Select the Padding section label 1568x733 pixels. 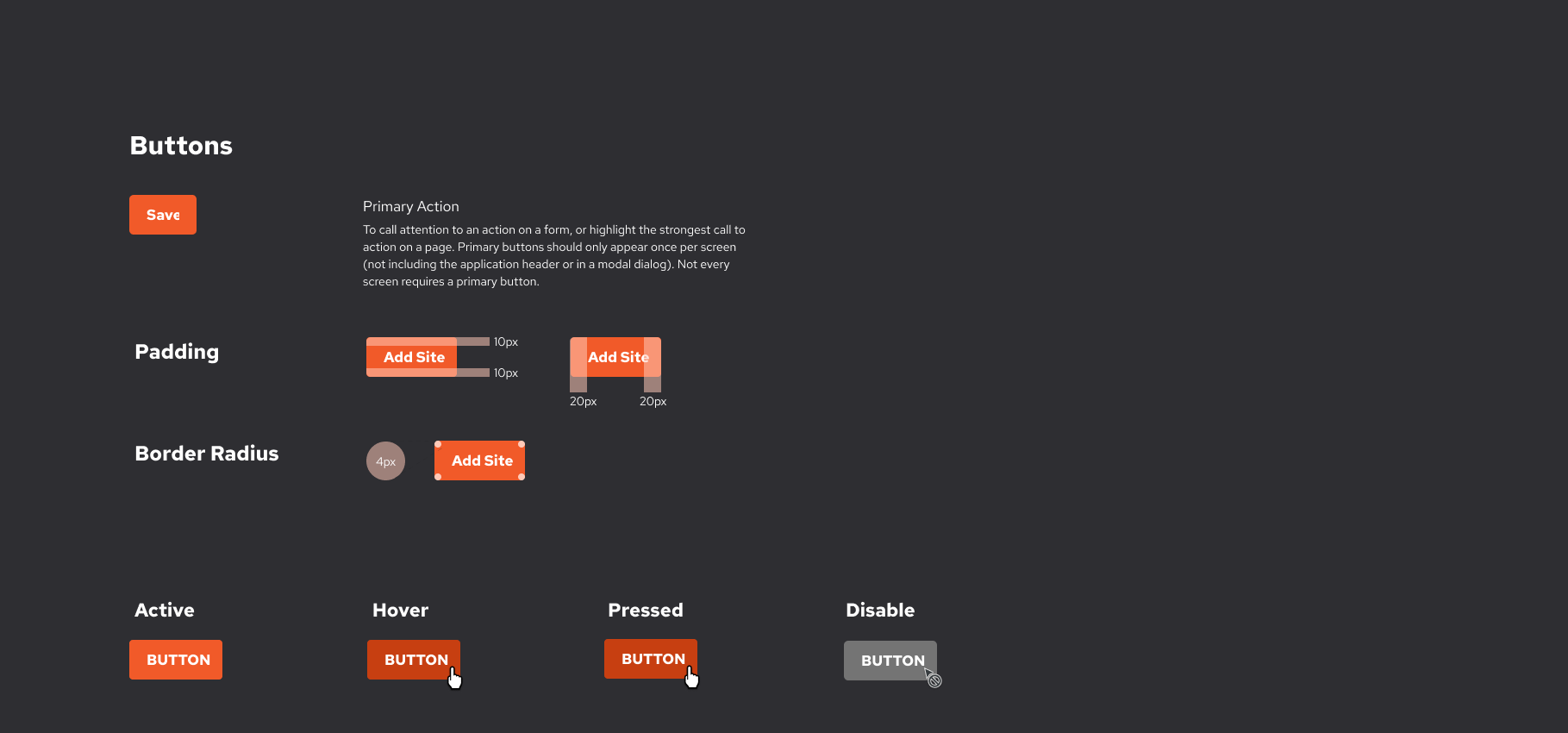pyautogui.click(x=177, y=352)
